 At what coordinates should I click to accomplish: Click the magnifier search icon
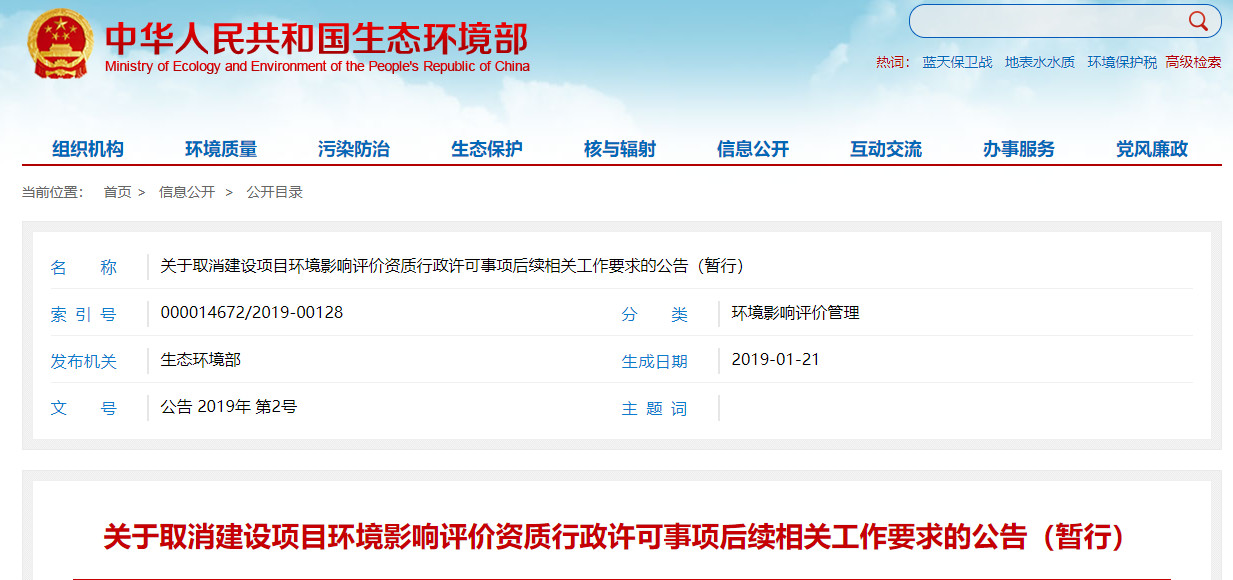[1197, 21]
